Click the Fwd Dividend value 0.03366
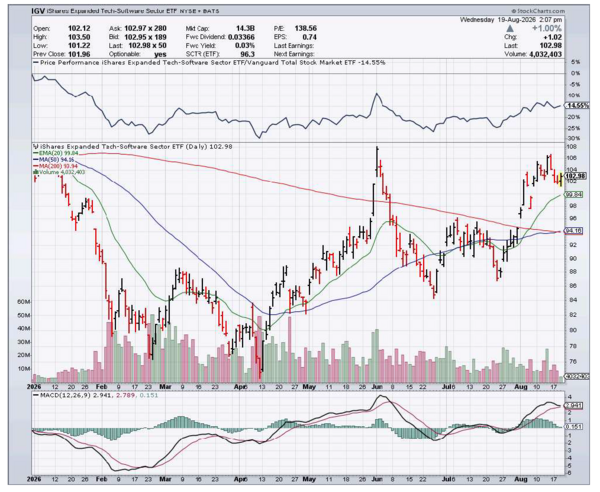 click(x=241, y=37)
